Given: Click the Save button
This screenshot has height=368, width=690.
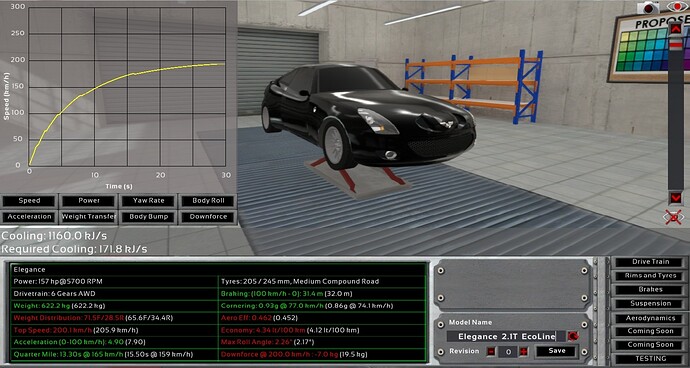Looking at the screenshot, I should click(x=557, y=351).
